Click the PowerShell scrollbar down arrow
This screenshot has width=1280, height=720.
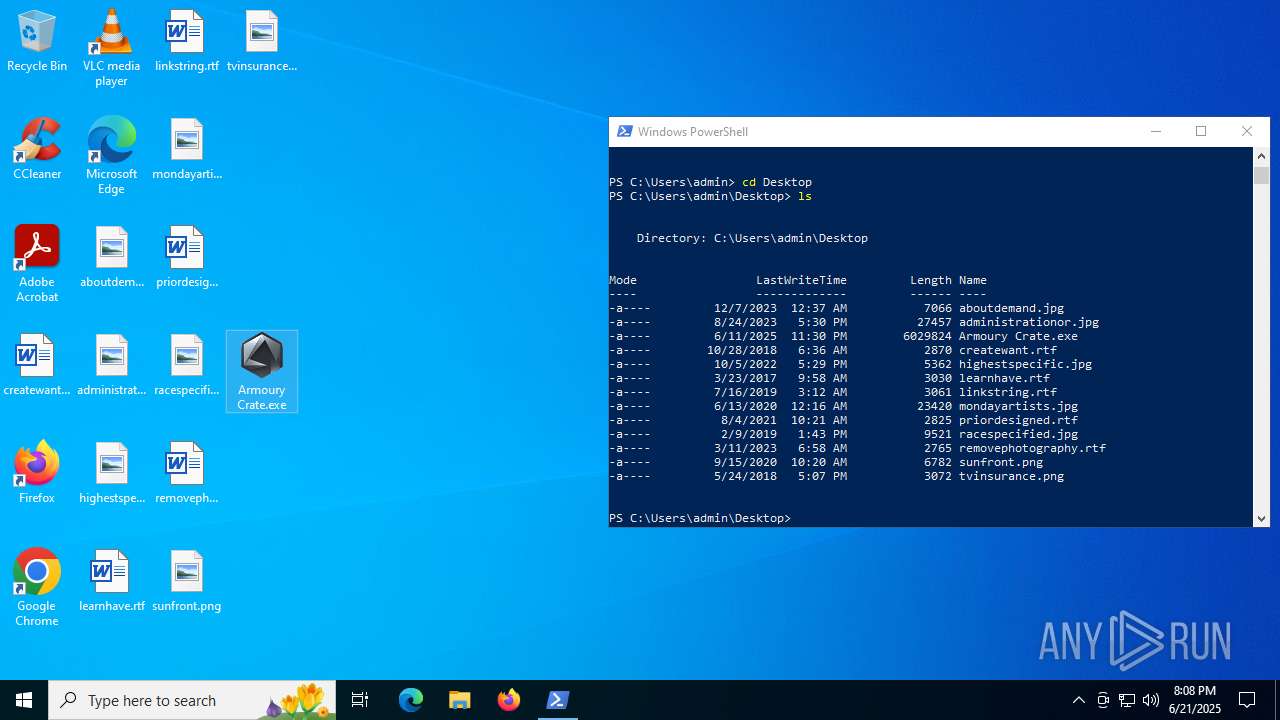(1261, 518)
